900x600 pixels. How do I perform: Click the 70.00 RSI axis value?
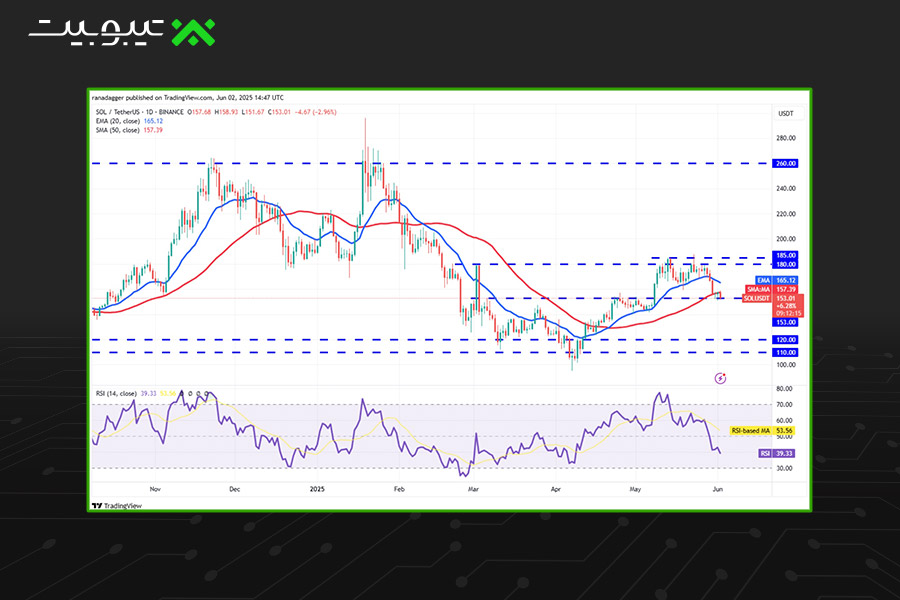784,404
